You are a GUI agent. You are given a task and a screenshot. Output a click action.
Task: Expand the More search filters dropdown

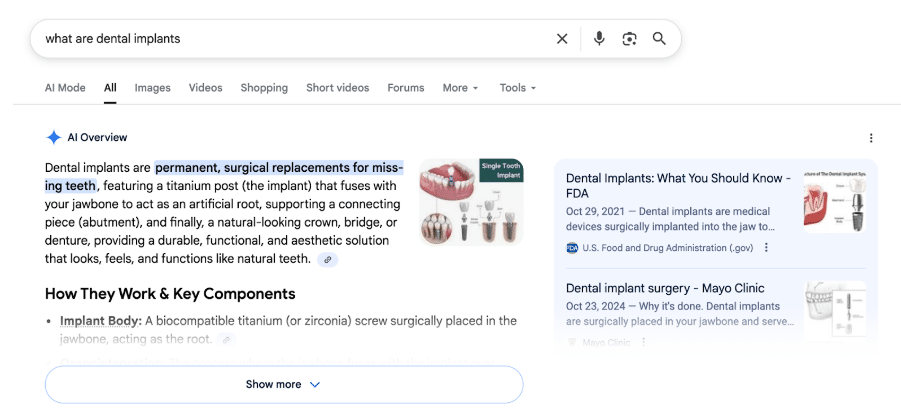point(460,88)
